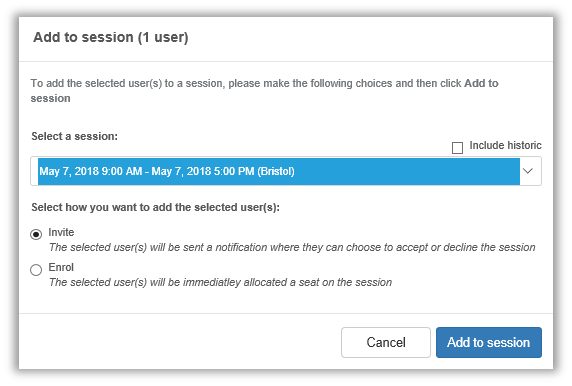The width and height of the screenshot is (572, 386).
Task: Expand the session dropdown chevron arrow
Action: [528, 171]
